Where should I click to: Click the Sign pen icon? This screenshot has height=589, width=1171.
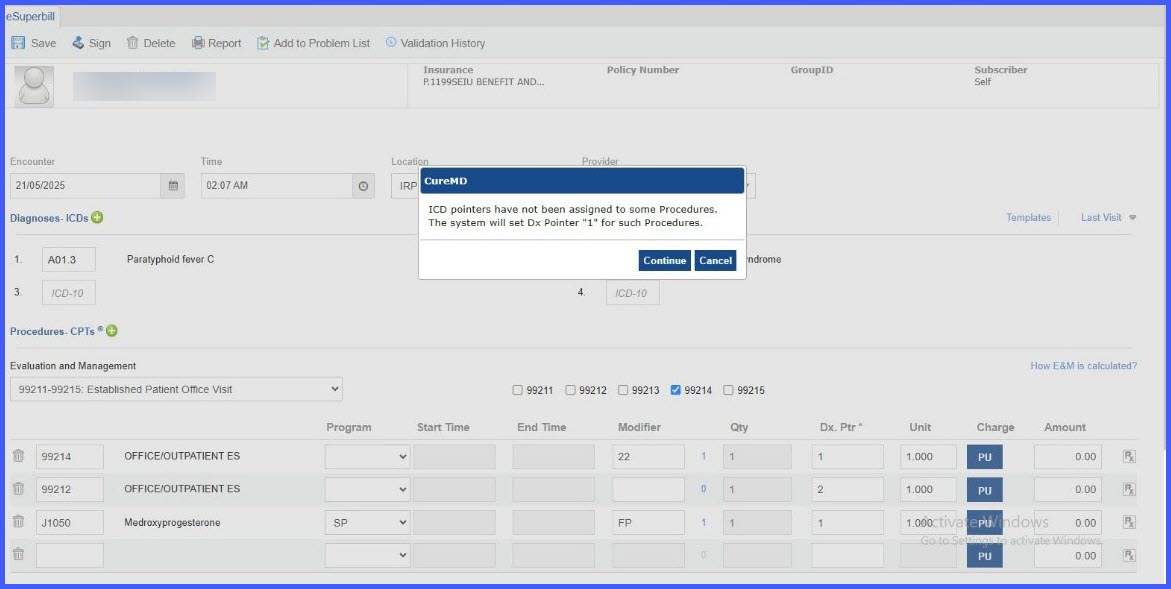click(78, 43)
